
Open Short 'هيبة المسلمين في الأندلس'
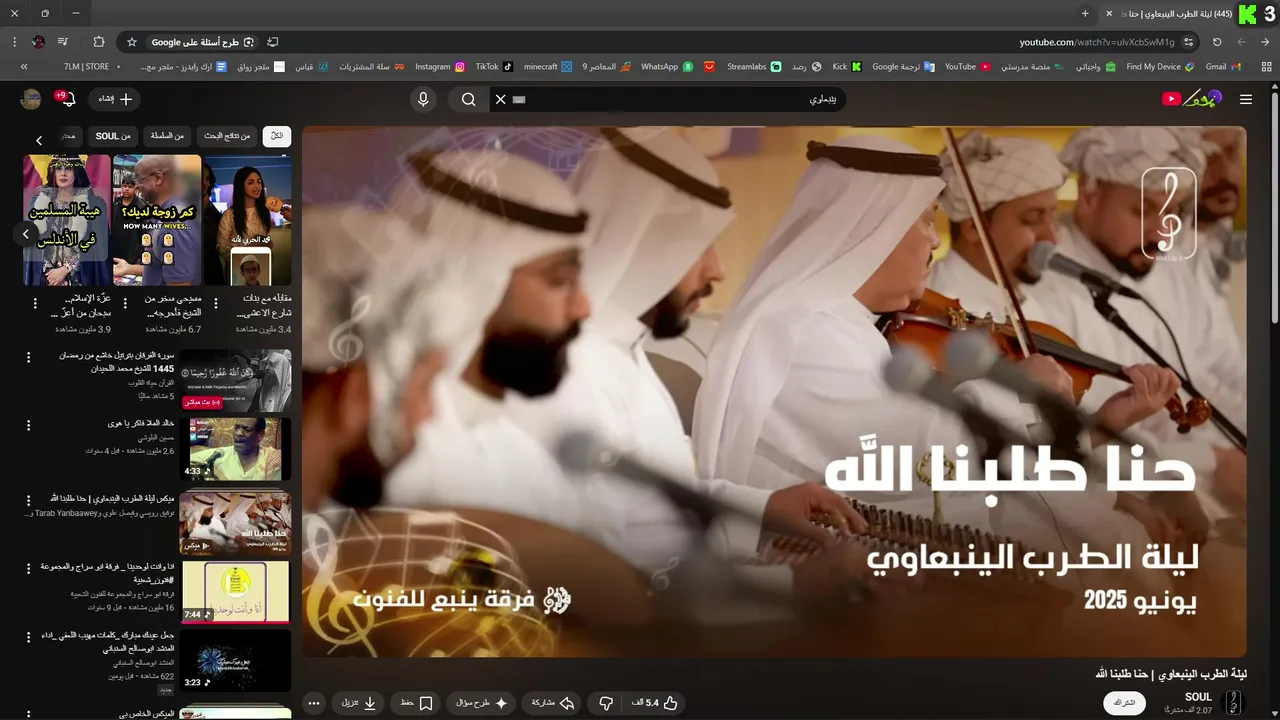67,220
